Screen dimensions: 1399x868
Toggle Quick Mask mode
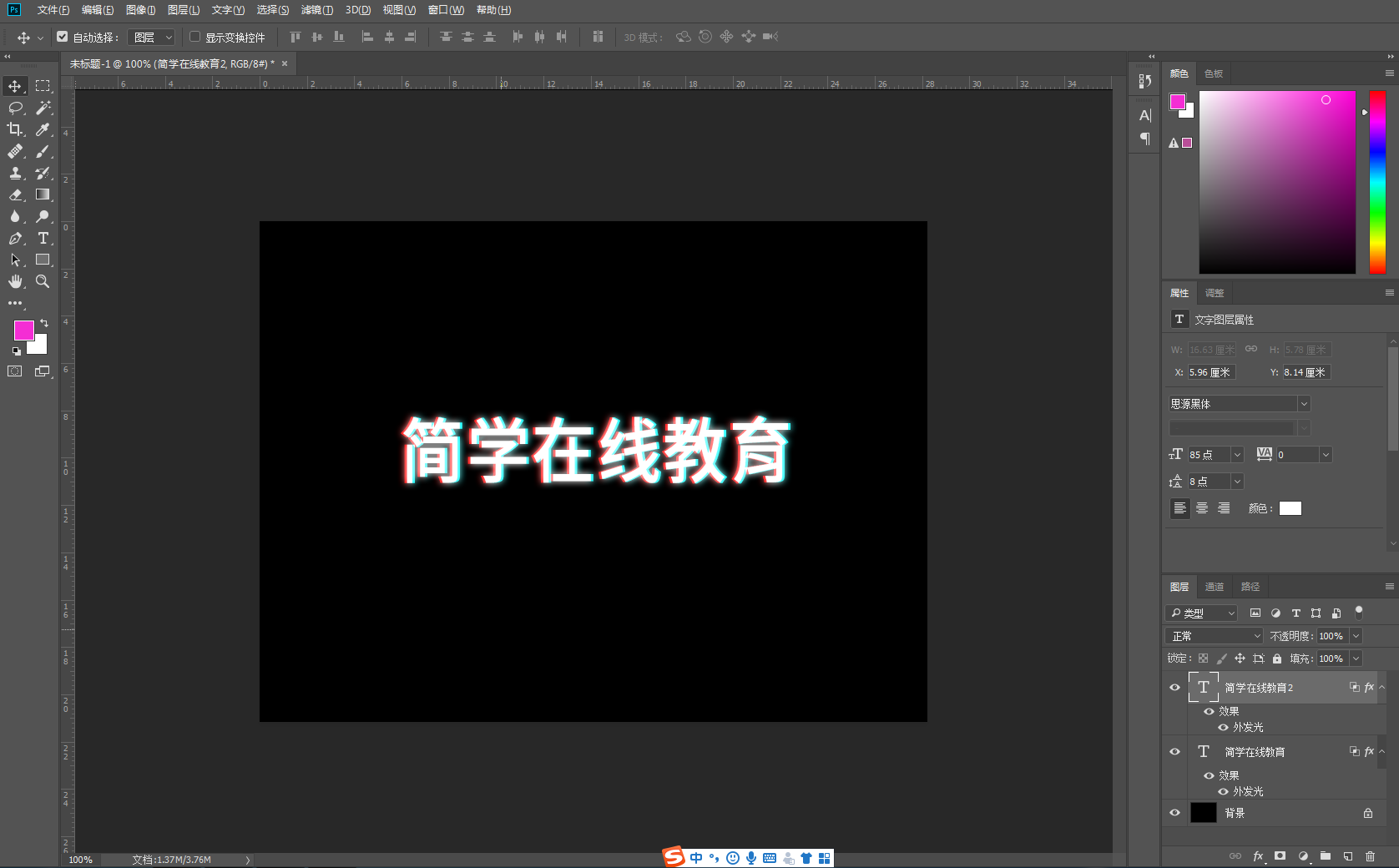click(x=15, y=371)
